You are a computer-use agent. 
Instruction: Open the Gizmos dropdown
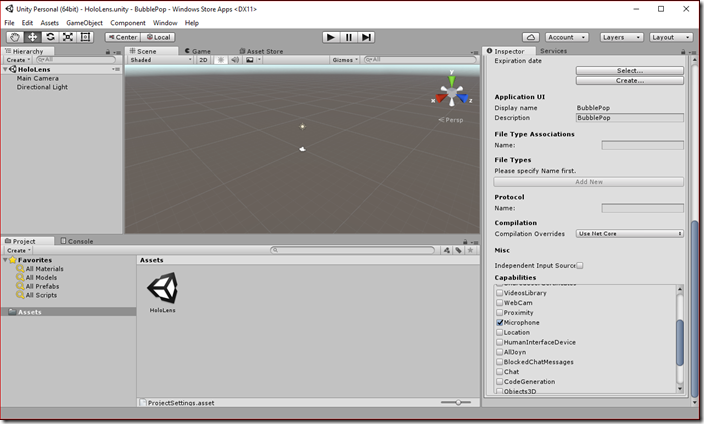point(345,60)
